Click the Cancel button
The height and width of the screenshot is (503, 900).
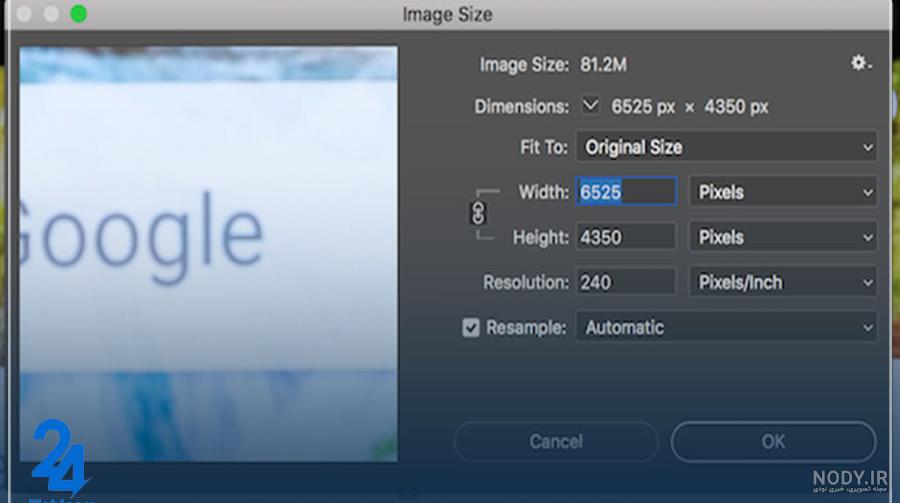tap(556, 442)
